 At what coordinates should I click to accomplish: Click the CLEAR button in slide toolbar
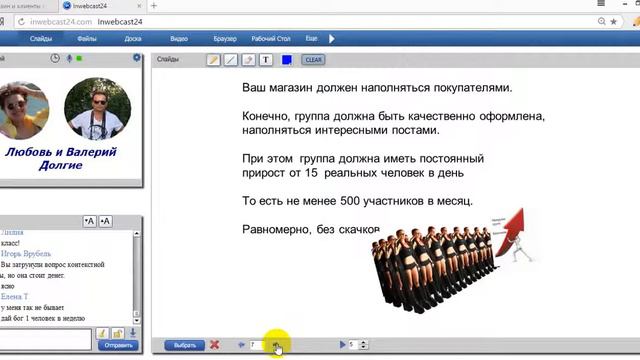point(313,60)
